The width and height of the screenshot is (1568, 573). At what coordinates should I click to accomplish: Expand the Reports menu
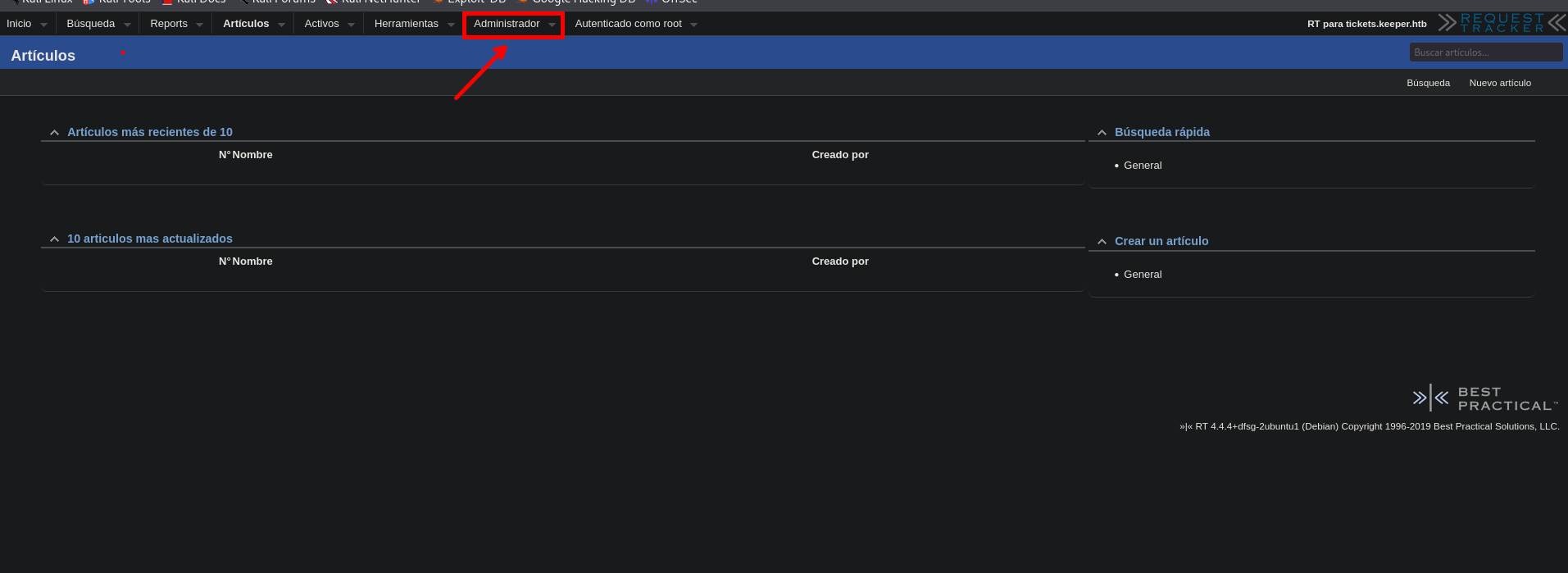coord(169,24)
